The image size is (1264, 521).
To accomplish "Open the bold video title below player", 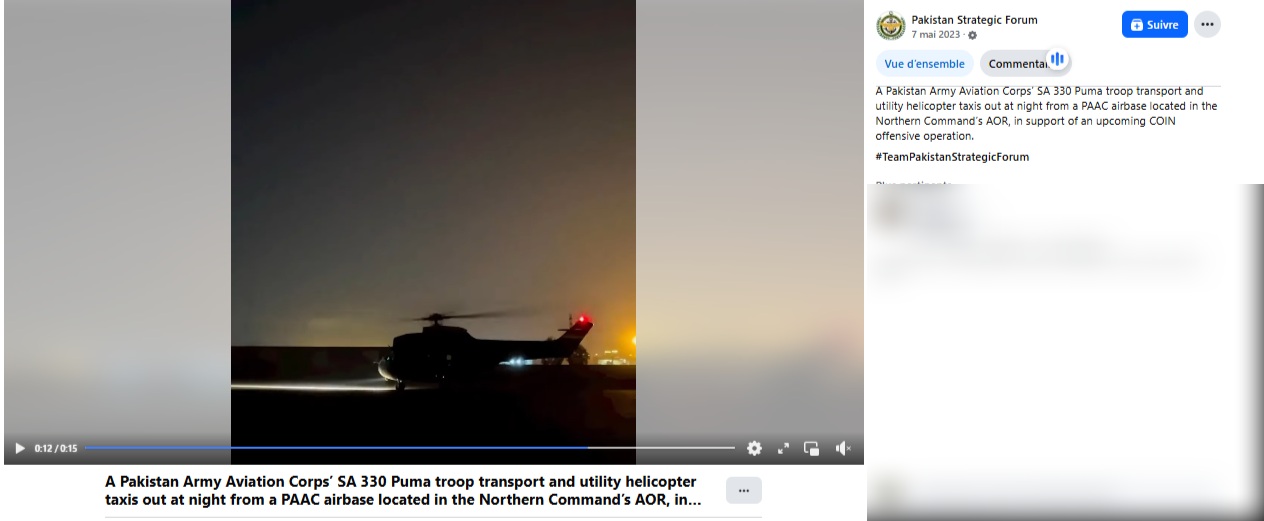I will tap(402, 490).
